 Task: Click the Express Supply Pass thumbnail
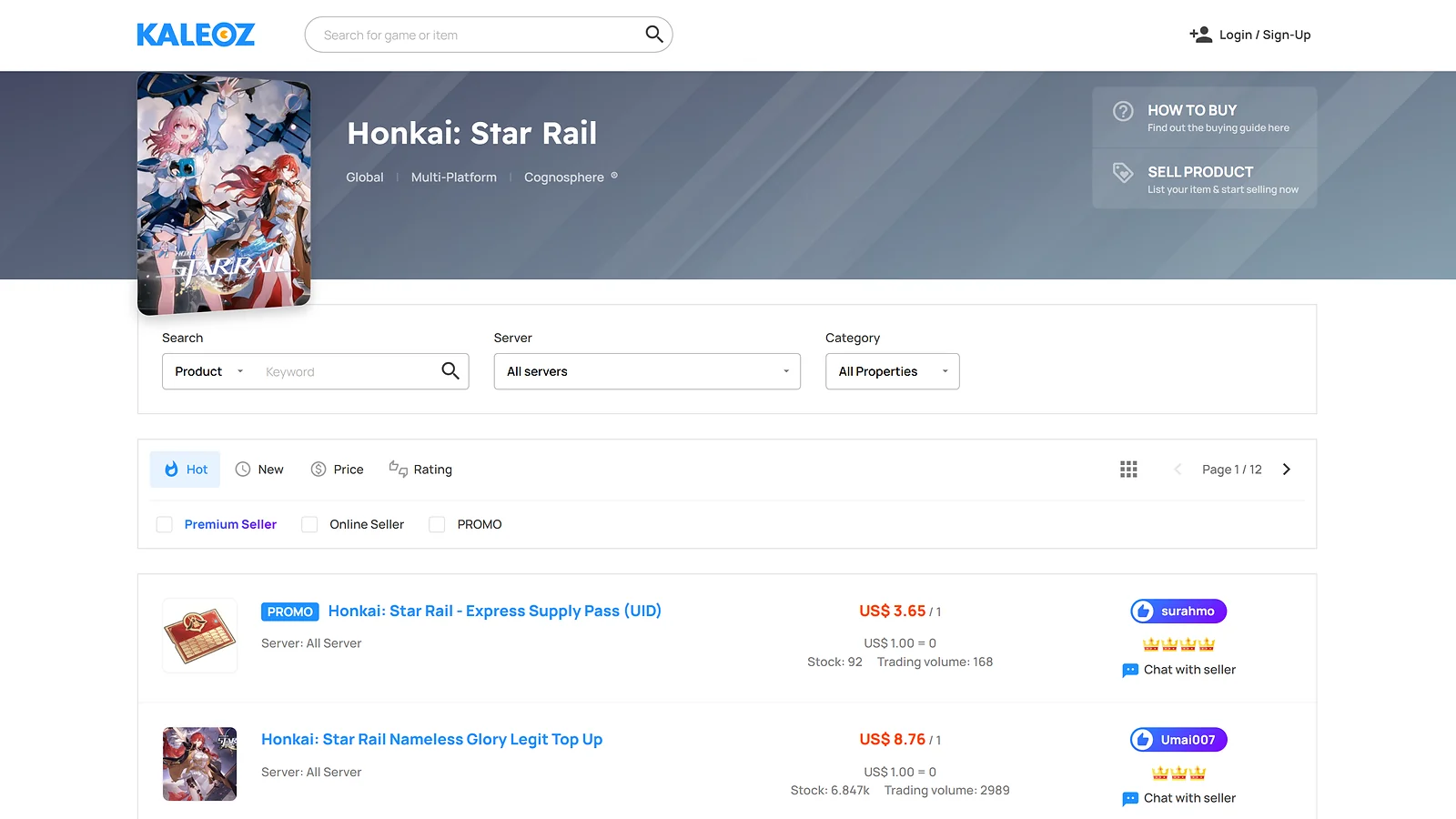(199, 635)
